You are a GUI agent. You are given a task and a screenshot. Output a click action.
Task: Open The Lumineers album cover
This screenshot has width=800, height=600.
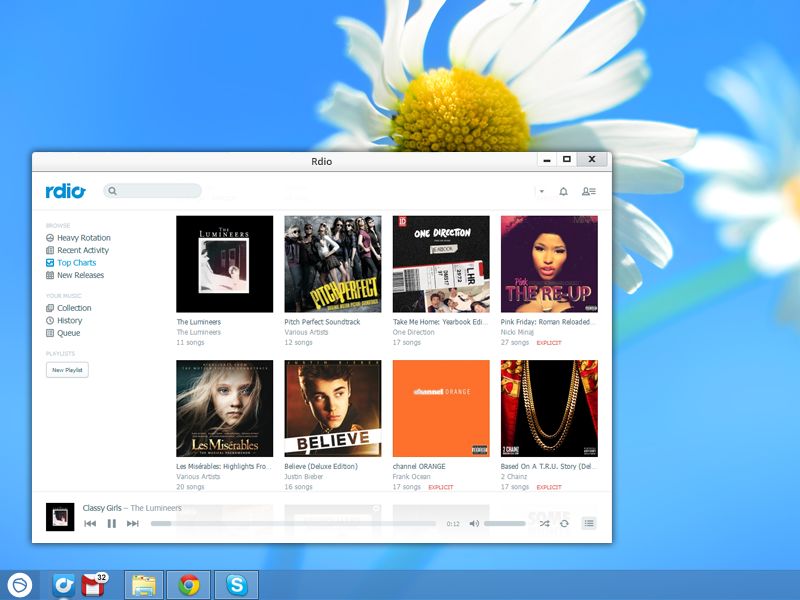[x=224, y=264]
